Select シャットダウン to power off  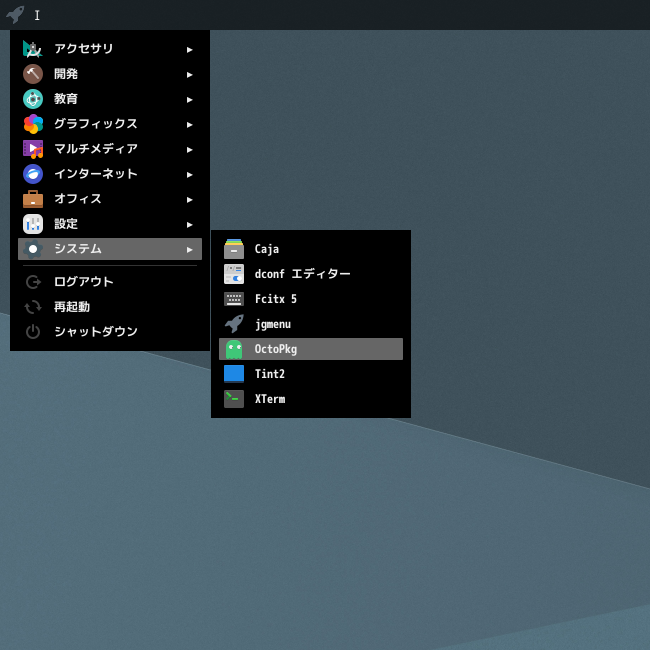click(95, 332)
